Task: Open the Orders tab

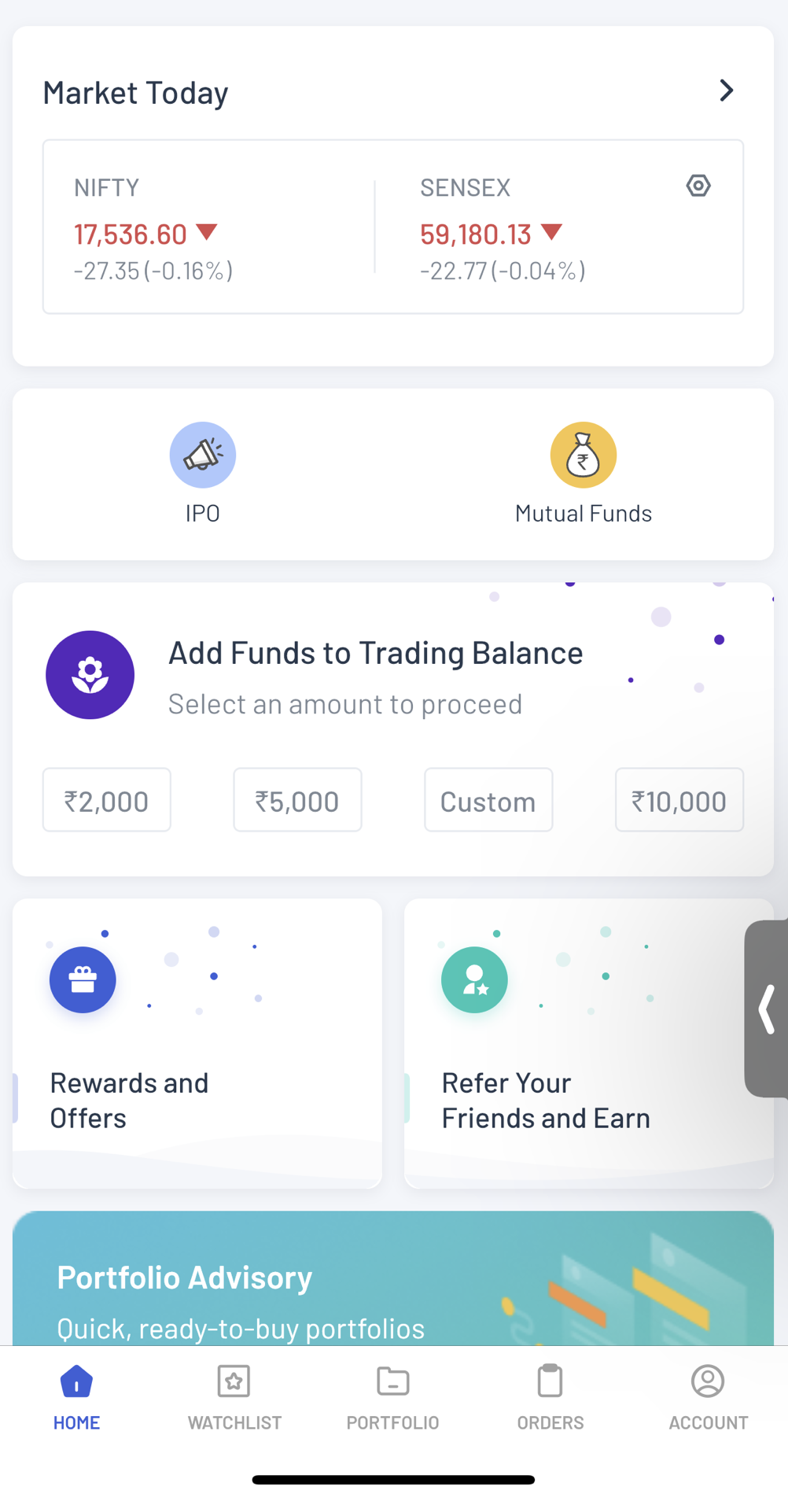Action: (550, 1397)
